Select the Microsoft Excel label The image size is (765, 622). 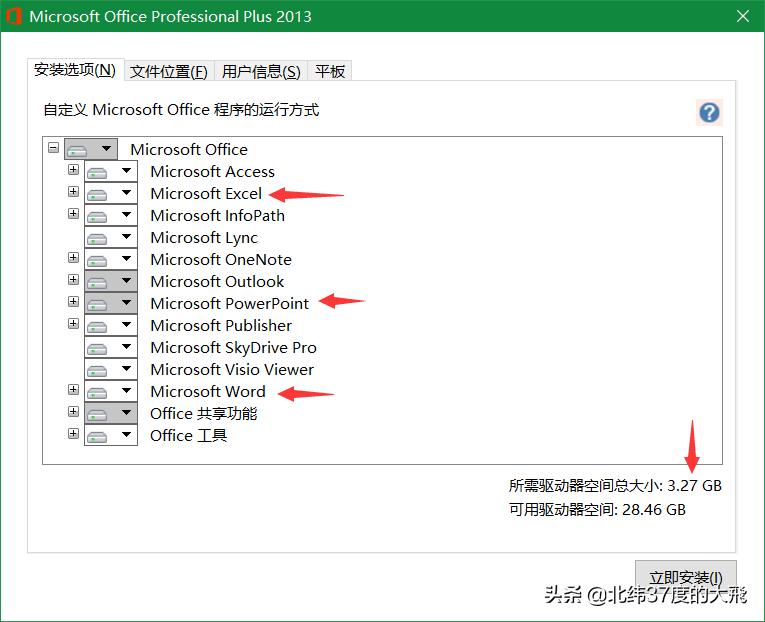(x=206, y=193)
